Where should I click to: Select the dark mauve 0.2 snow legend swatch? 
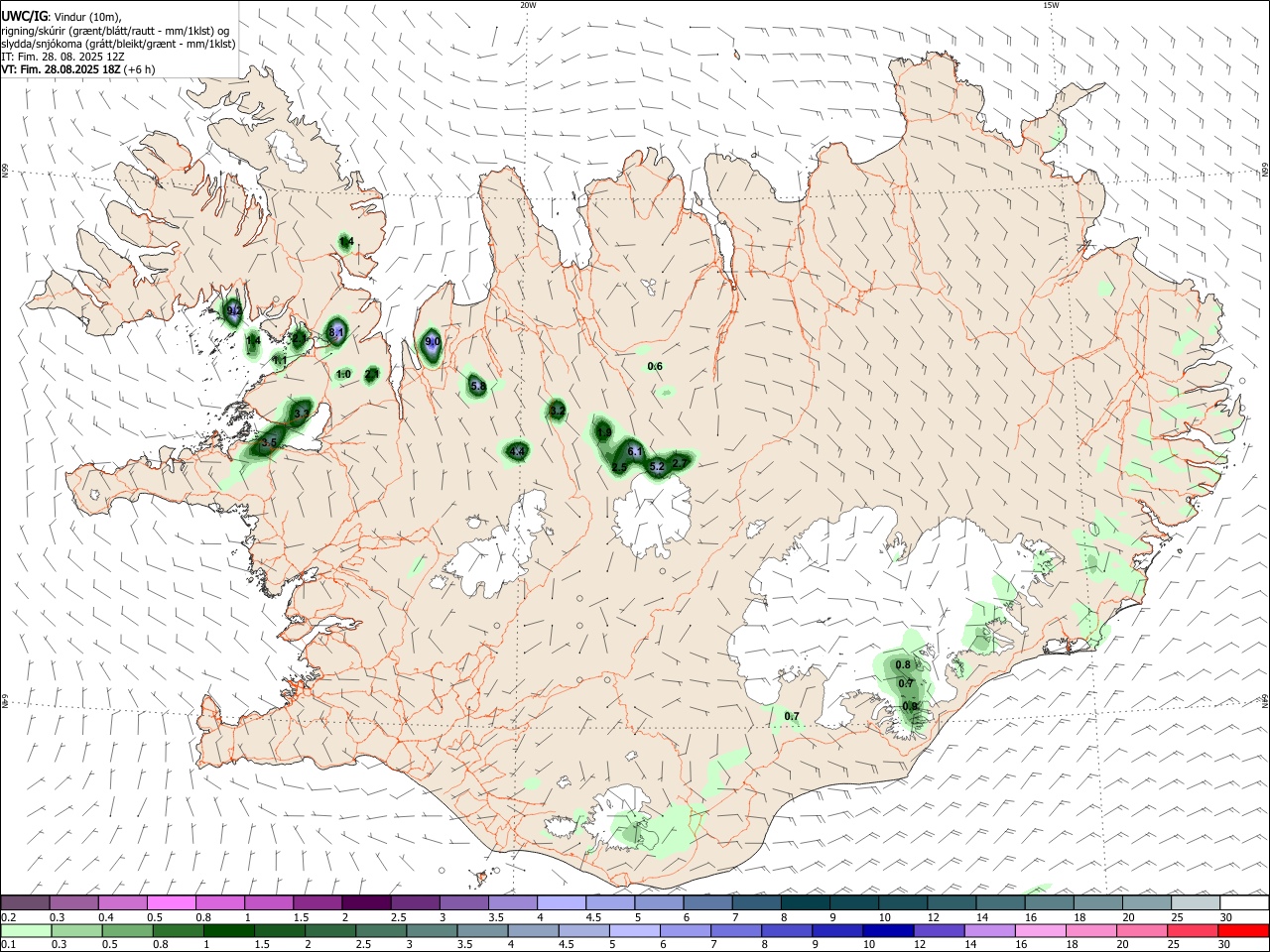25,902
